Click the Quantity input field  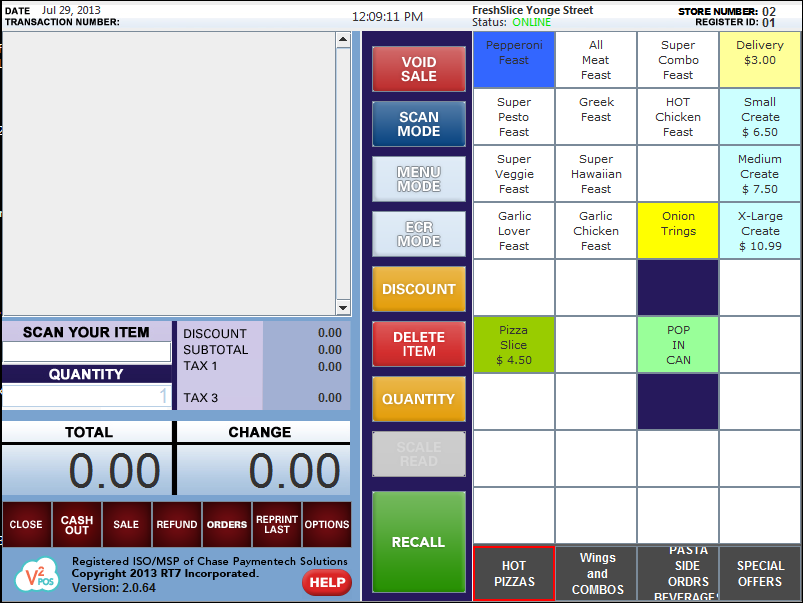[x=86, y=396]
